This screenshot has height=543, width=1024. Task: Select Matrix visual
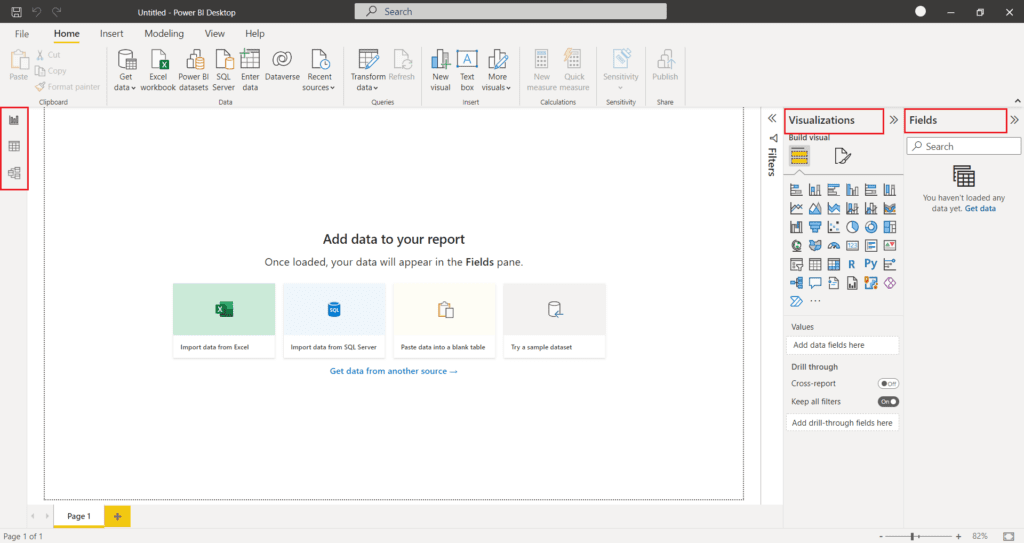point(833,265)
